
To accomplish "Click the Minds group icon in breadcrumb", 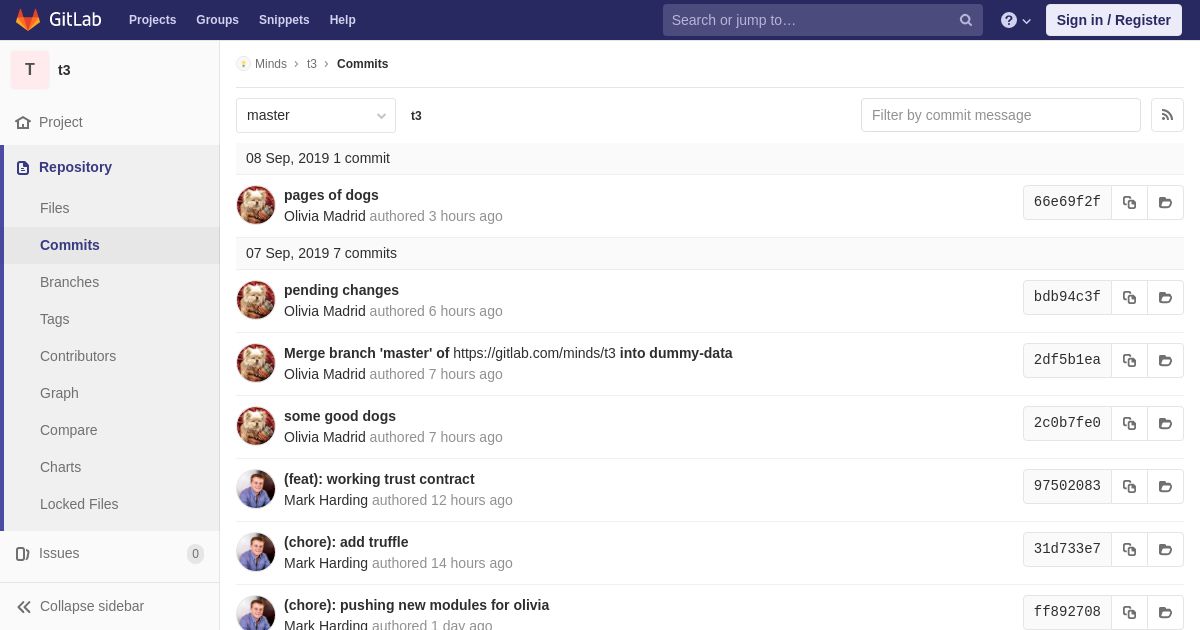I will (x=243, y=64).
